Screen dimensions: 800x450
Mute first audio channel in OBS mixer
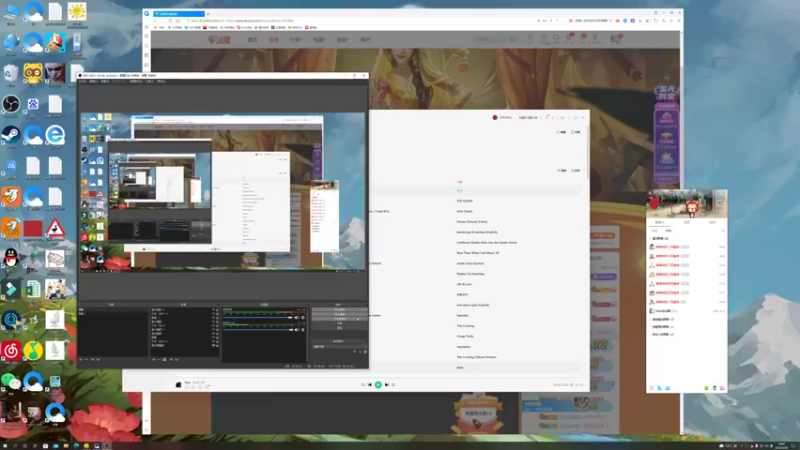coord(297,318)
